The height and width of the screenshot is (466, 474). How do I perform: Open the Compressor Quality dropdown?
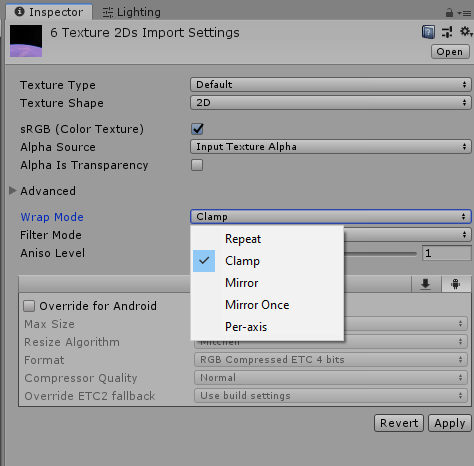click(331, 378)
